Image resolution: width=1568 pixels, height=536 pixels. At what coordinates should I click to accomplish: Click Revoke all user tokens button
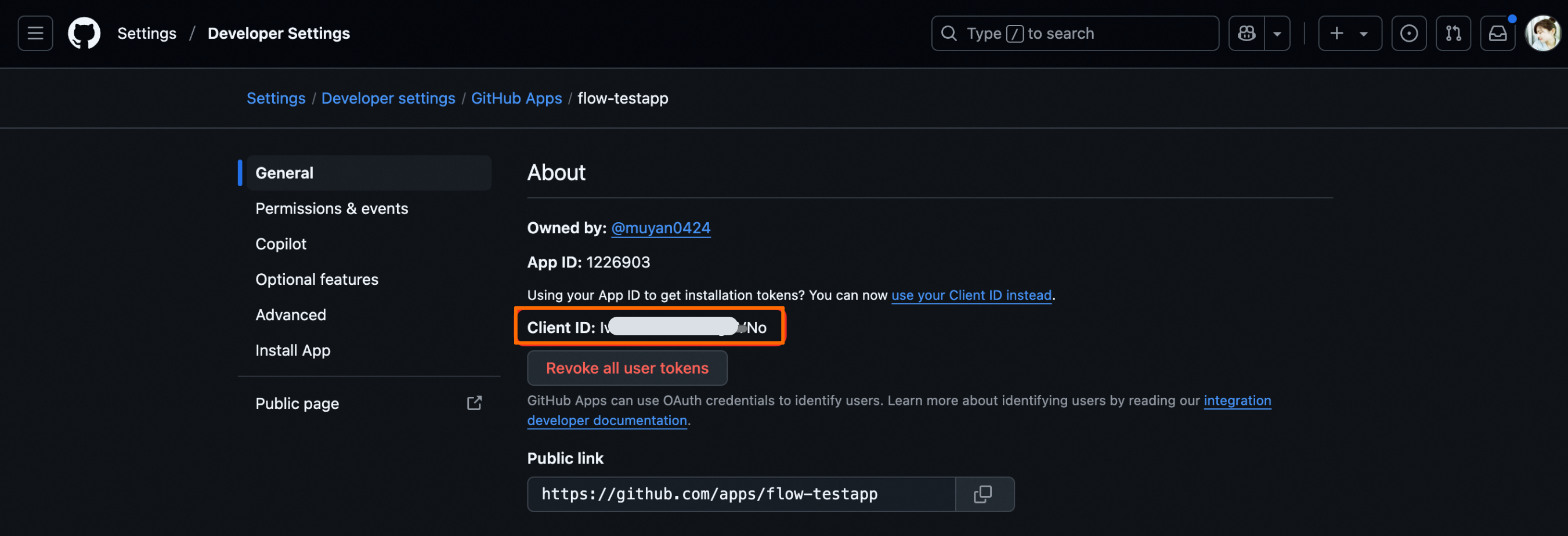pyautogui.click(x=627, y=368)
